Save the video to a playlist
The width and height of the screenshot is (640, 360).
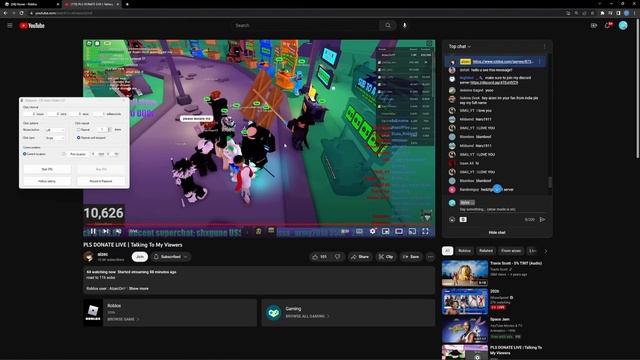(x=411, y=257)
